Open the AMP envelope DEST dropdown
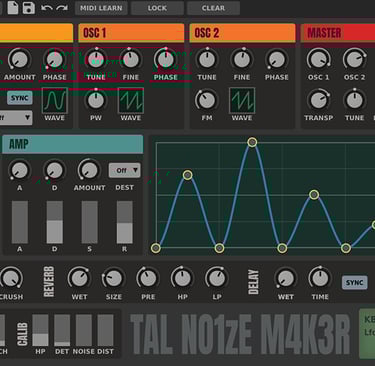Viewport: 375px width, 366px height. click(125, 170)
